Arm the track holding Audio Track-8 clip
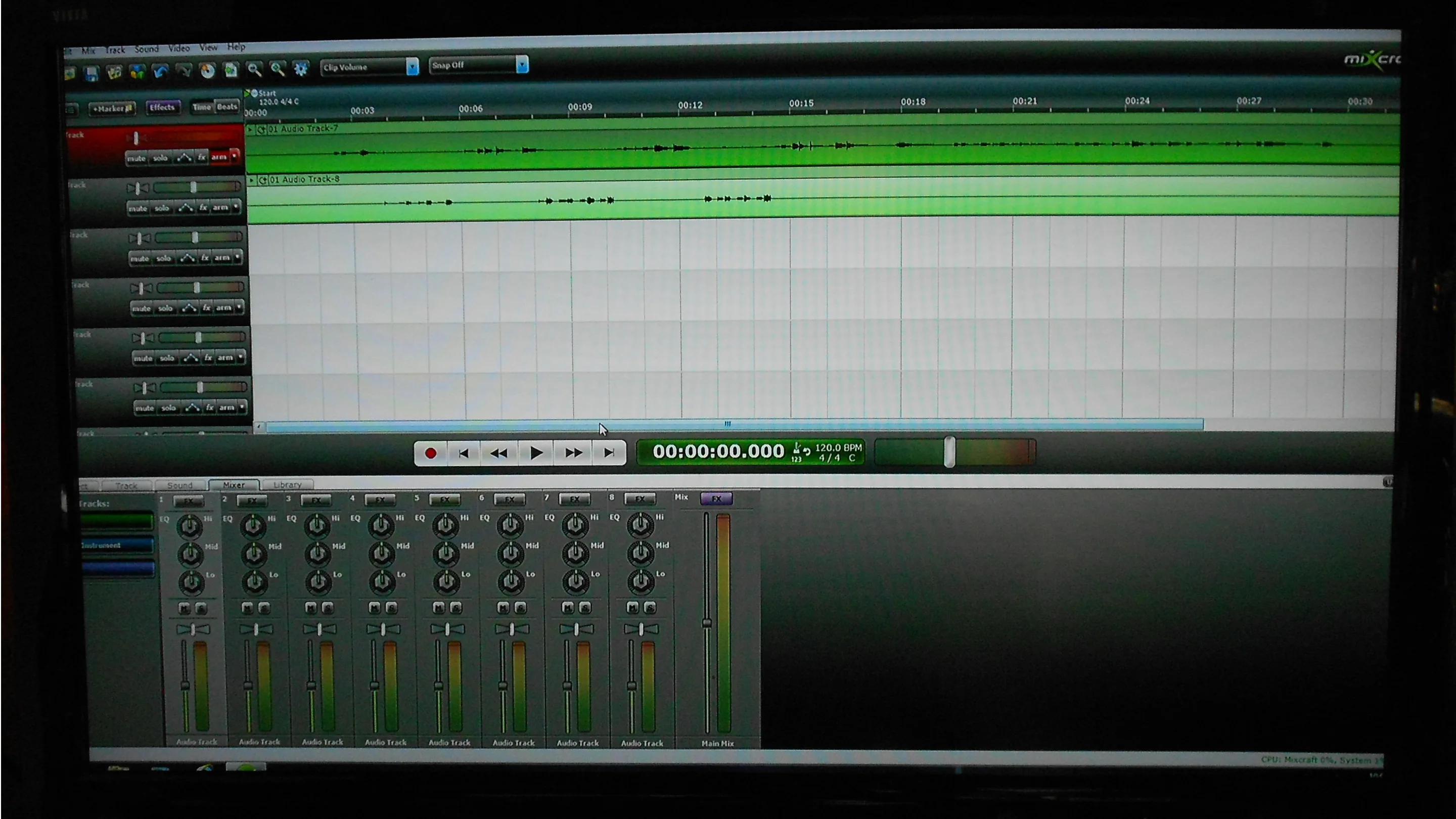Viewport: 1456px width, 819px height. tap(220, 207)
